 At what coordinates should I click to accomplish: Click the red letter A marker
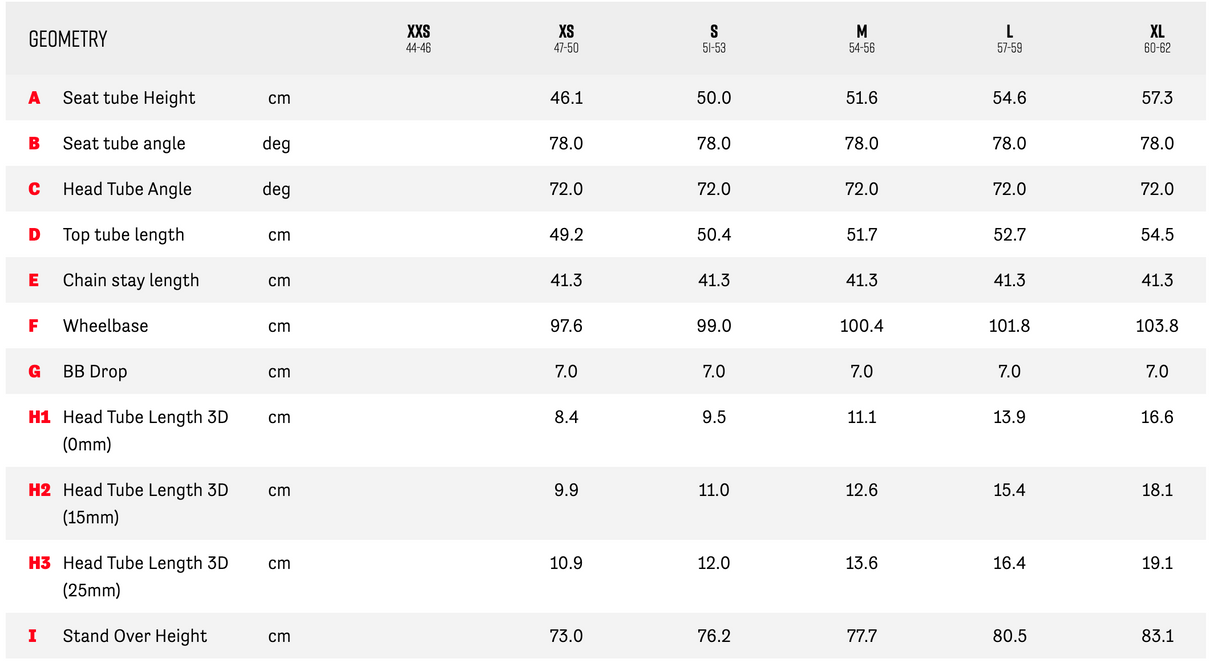coord(34,98)
